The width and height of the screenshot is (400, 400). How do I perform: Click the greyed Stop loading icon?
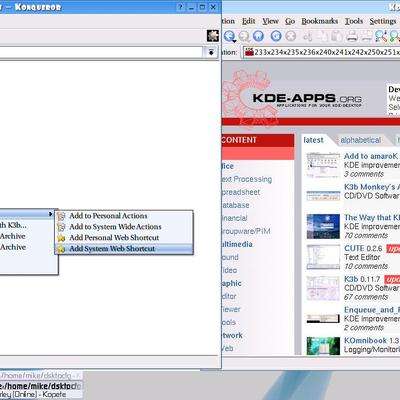coord(291,36)
